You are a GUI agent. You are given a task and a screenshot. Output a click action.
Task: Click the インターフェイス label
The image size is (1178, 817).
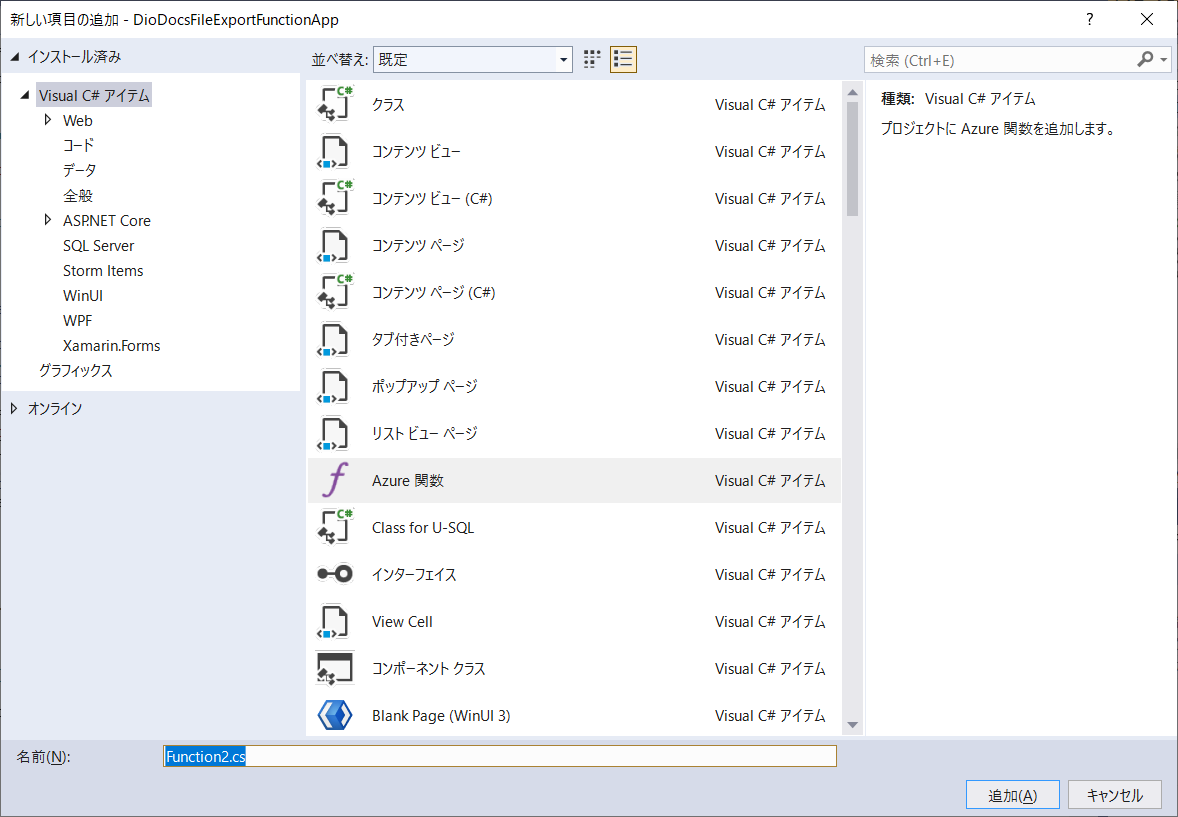414,574
